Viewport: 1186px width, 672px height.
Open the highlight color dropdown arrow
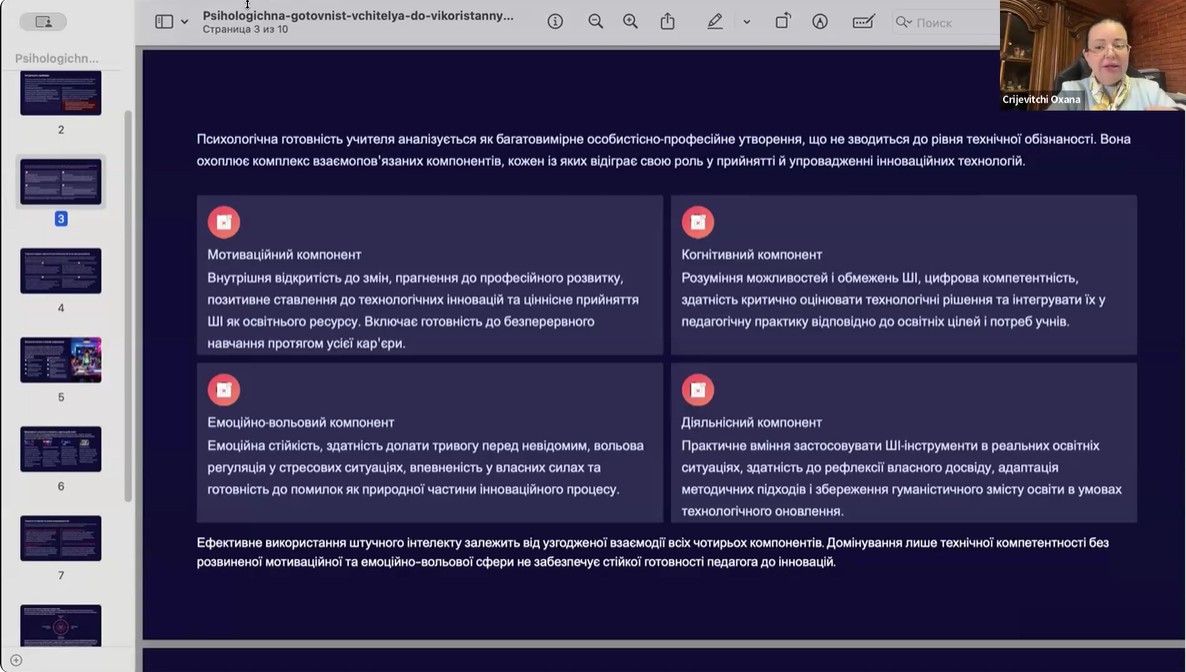(x=746, y=21)
